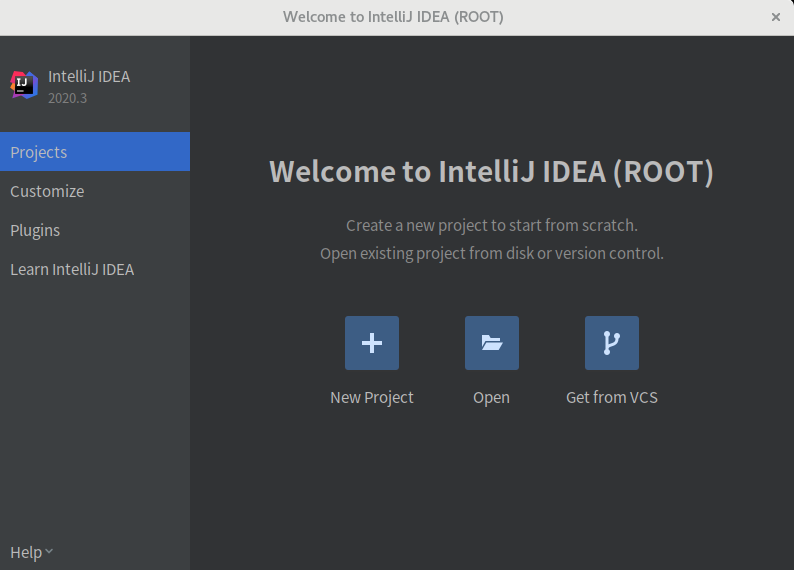Click 'Create a new project to start from scratch.'
The image size is (794, 570).
(492, 225)
